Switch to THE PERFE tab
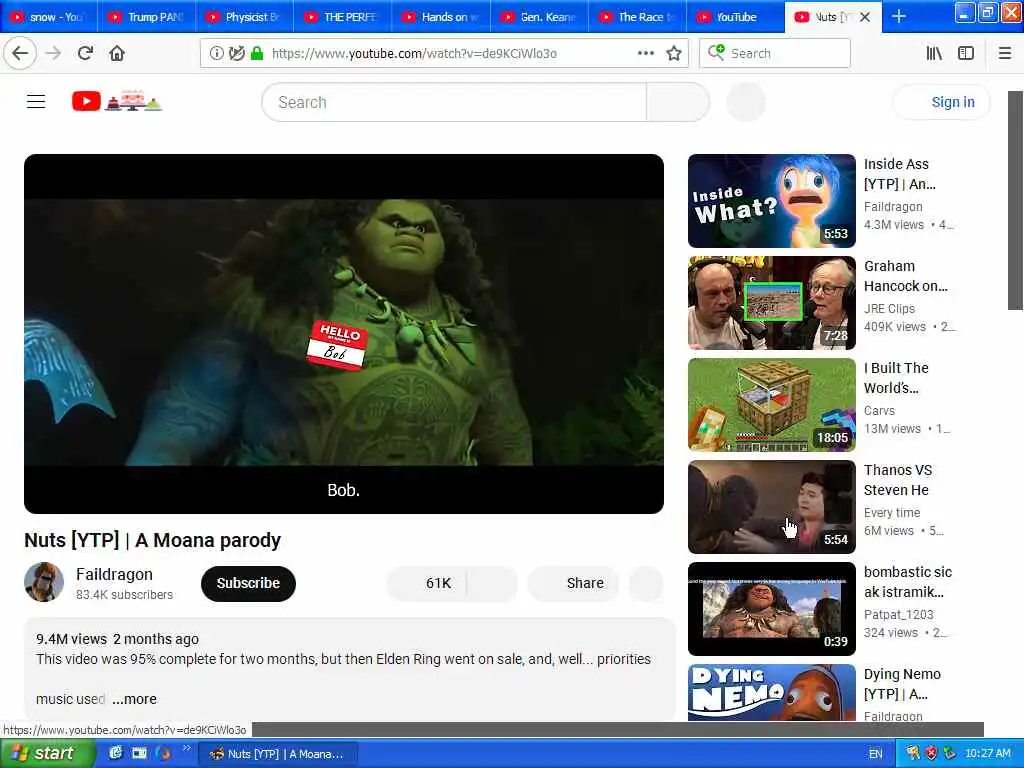 point(343,17)
